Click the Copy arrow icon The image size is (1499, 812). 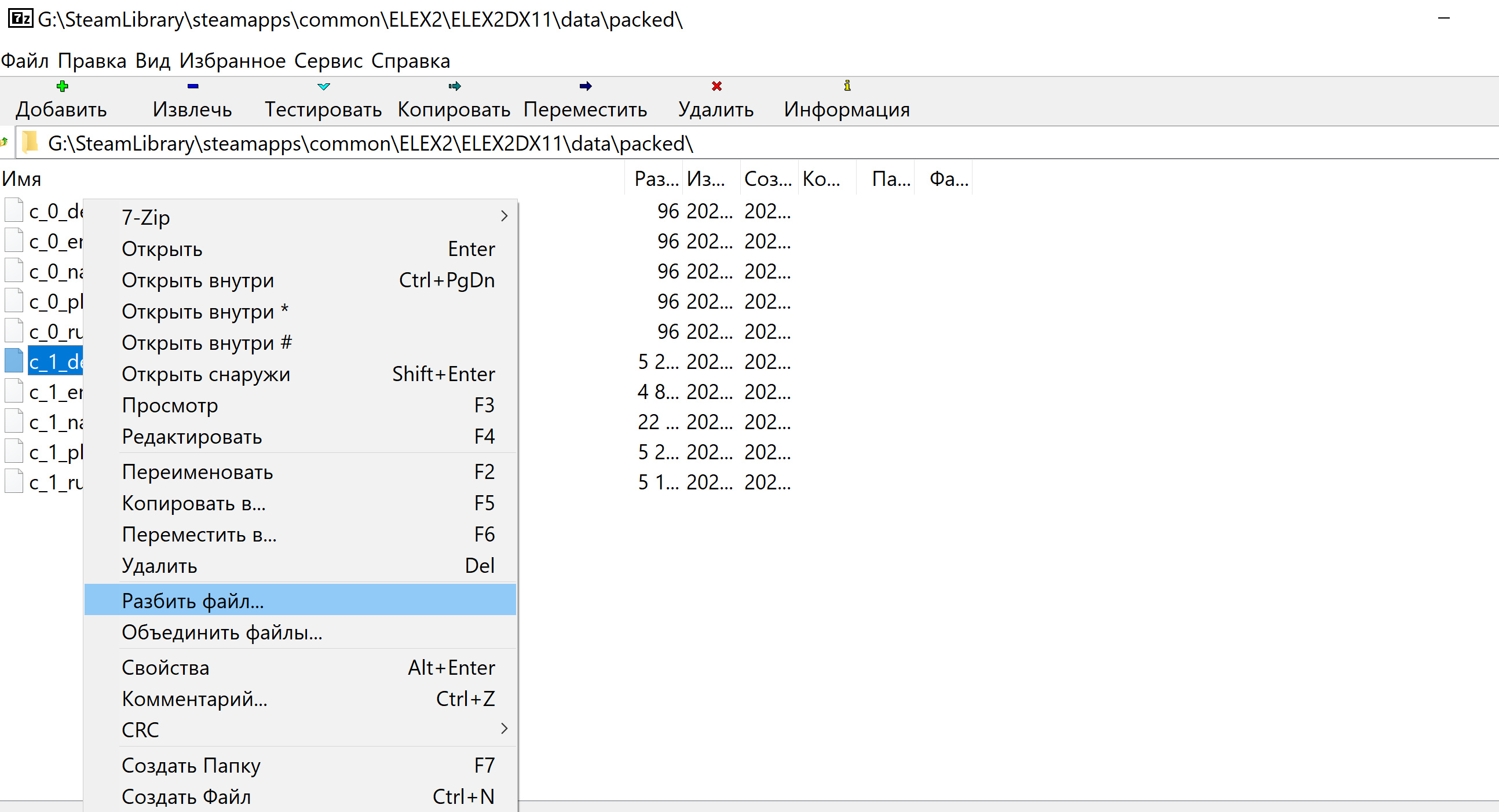coord(455,86)
